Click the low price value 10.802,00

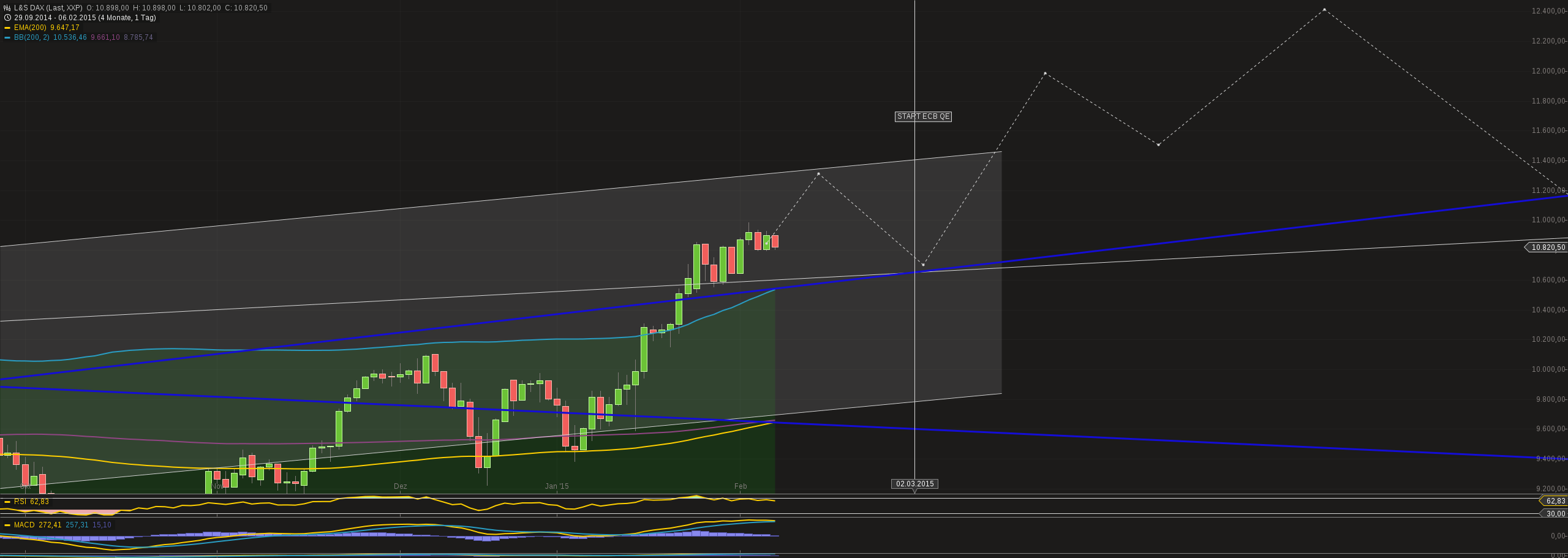coord(204,8)
